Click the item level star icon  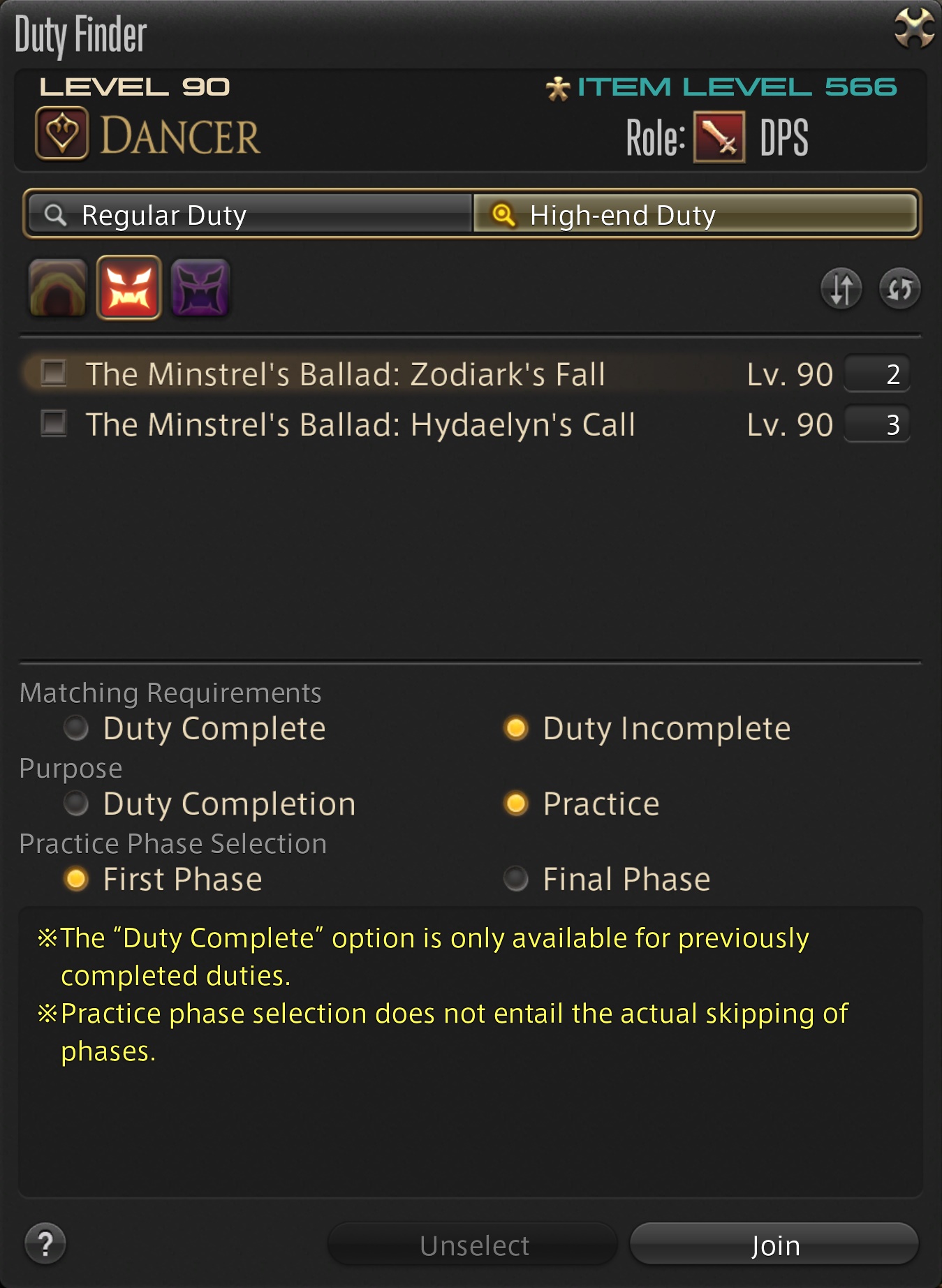[558, 88]
